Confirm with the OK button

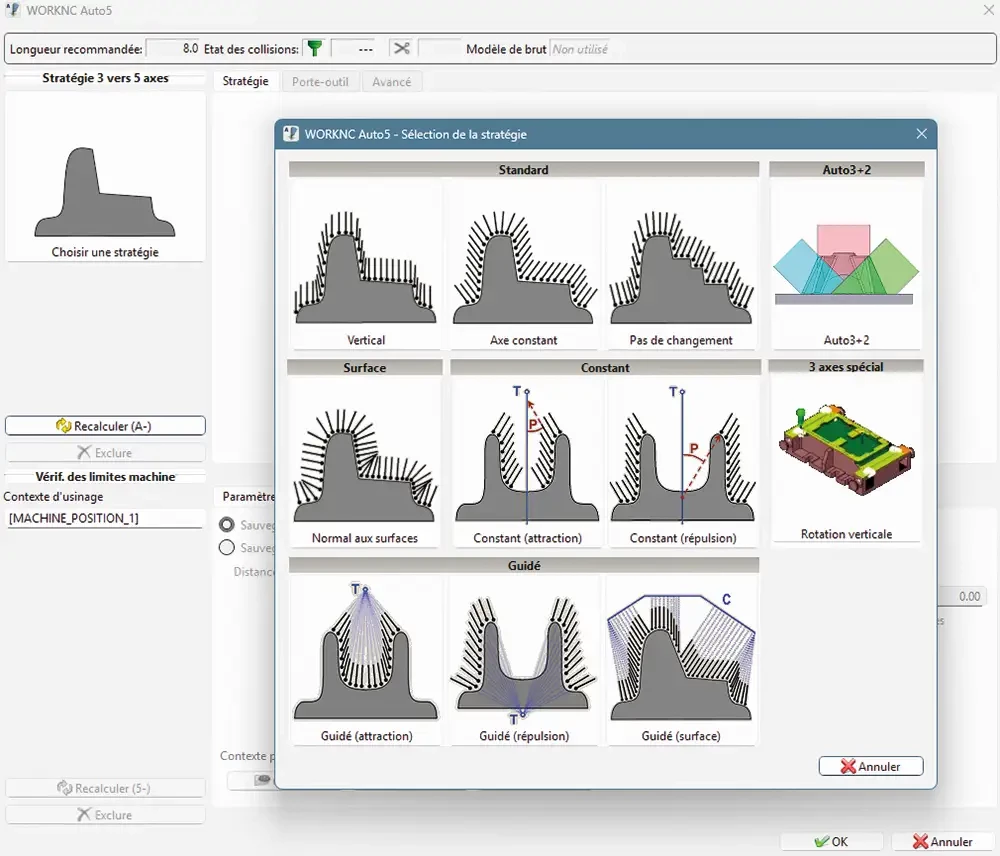click(831, 842)
